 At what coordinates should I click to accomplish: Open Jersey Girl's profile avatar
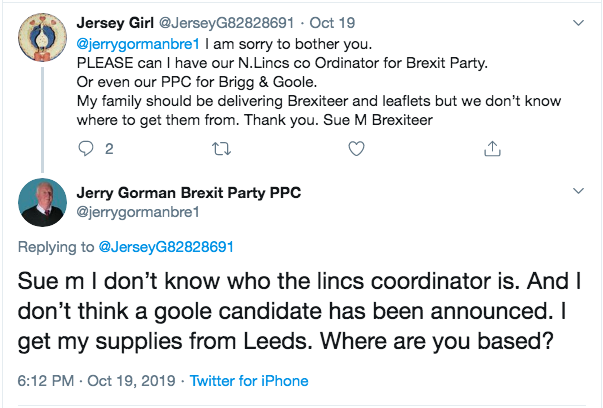tap(44, 40)
